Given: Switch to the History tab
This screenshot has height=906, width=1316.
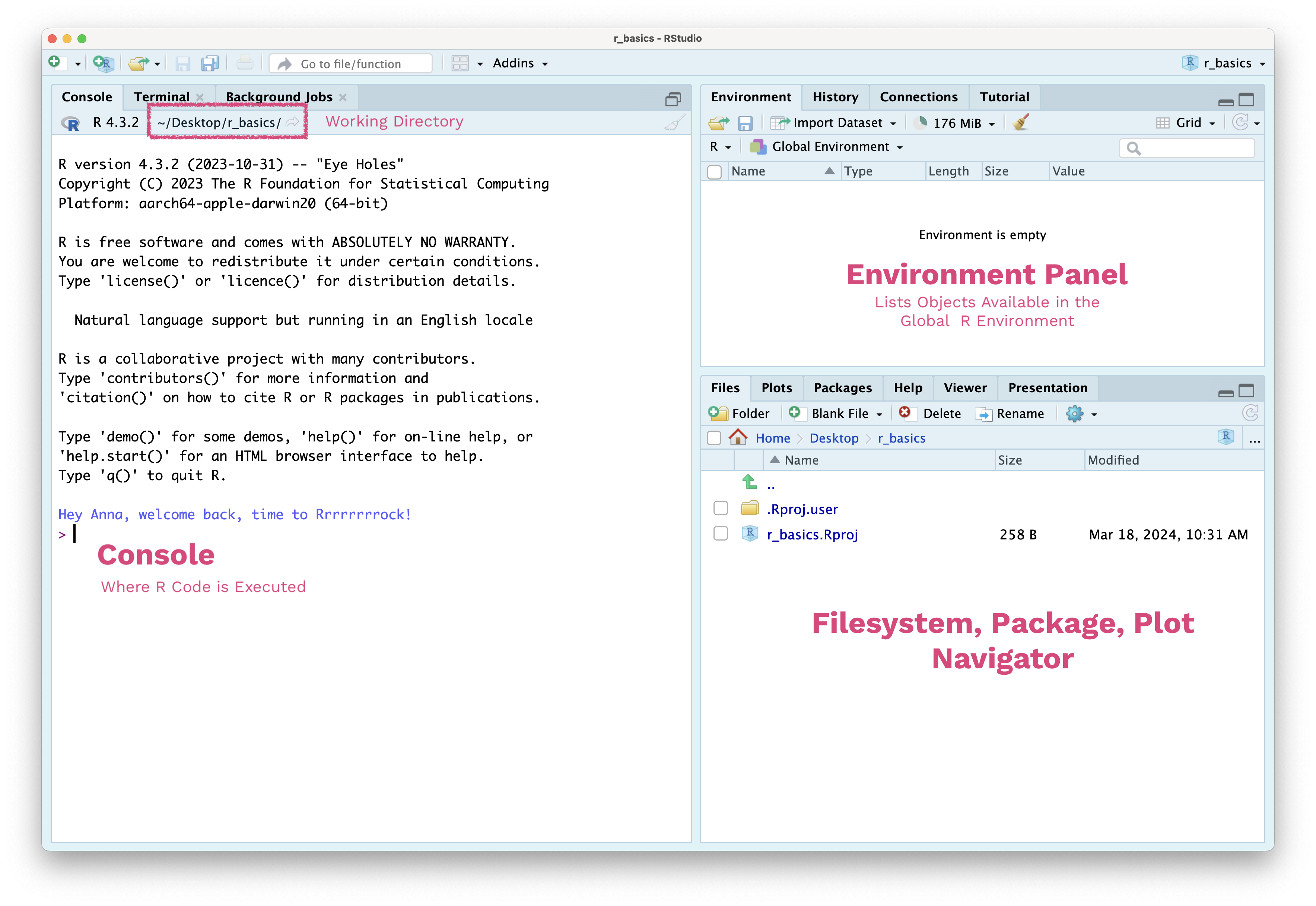Looking at the screenshot, I should point(835,97).
